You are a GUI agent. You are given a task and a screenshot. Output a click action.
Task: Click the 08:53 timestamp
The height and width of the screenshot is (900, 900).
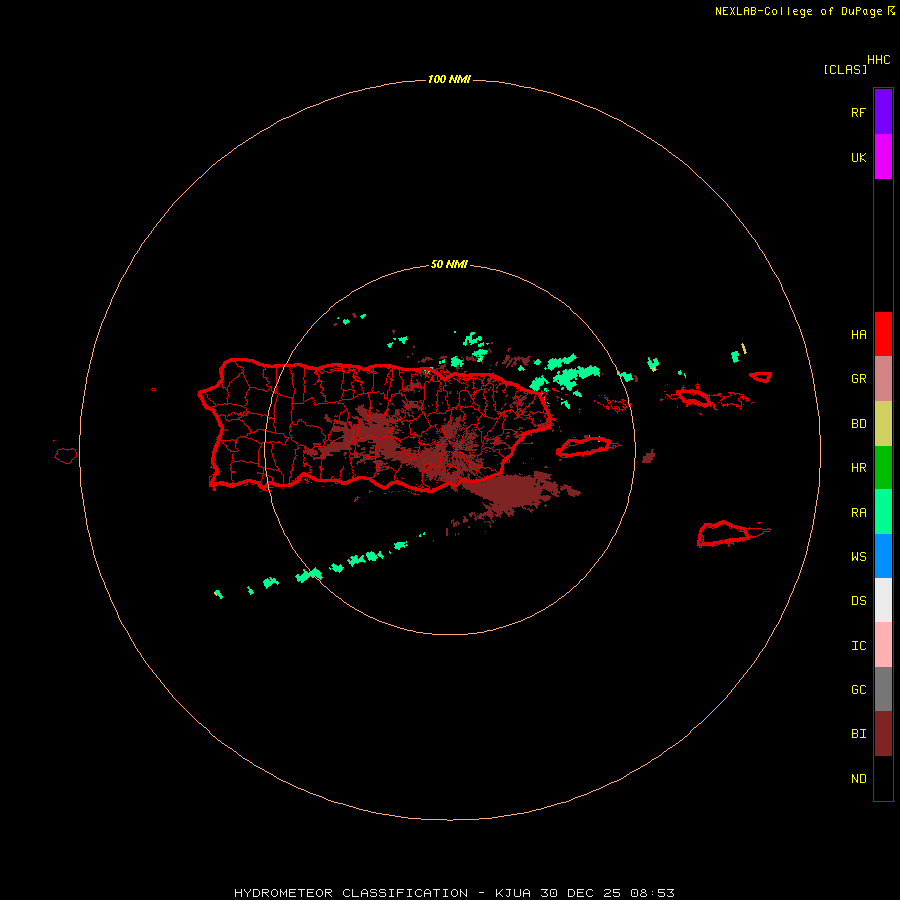pos(652,893)
